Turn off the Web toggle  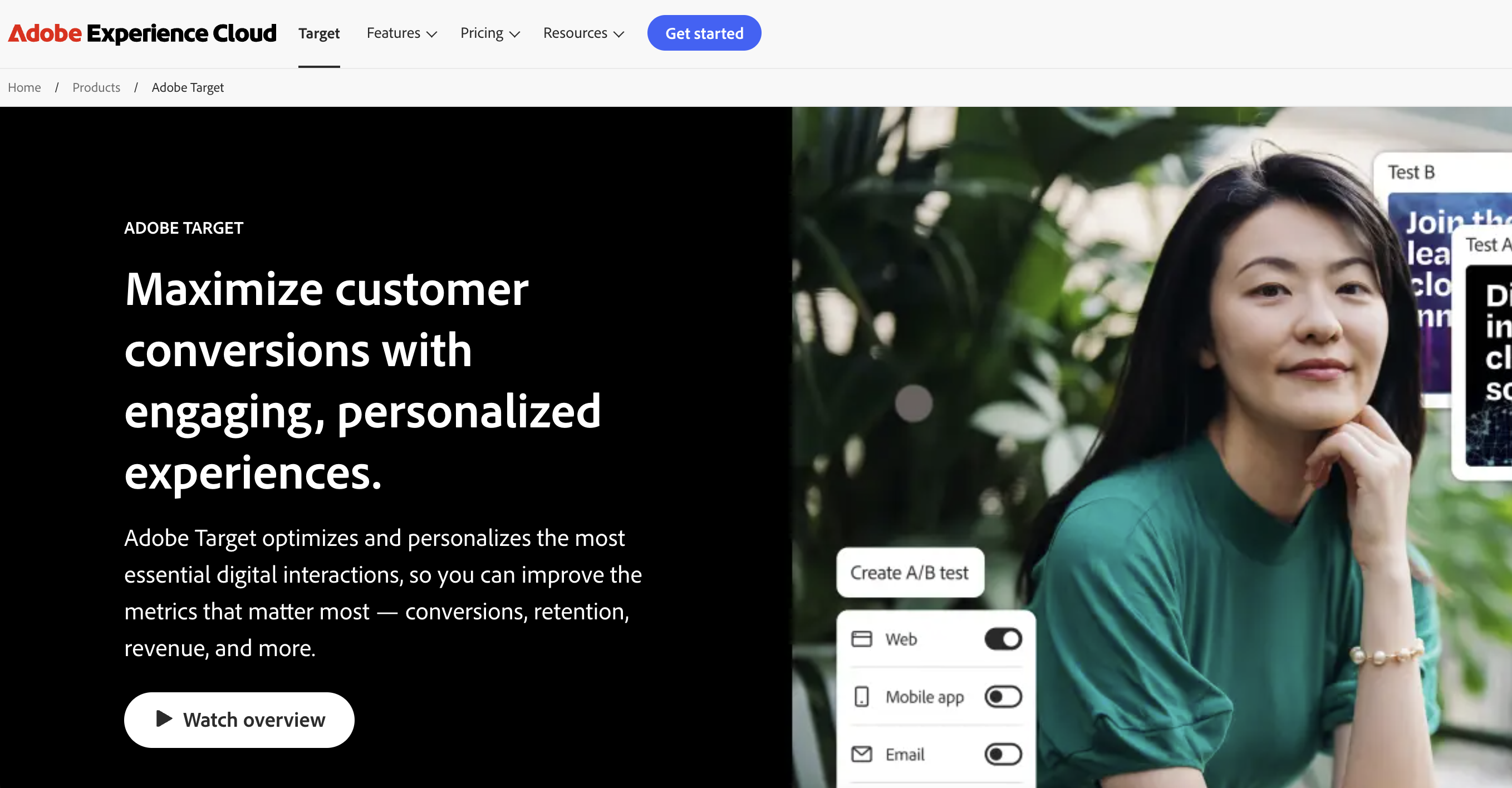coord(1003,639)
